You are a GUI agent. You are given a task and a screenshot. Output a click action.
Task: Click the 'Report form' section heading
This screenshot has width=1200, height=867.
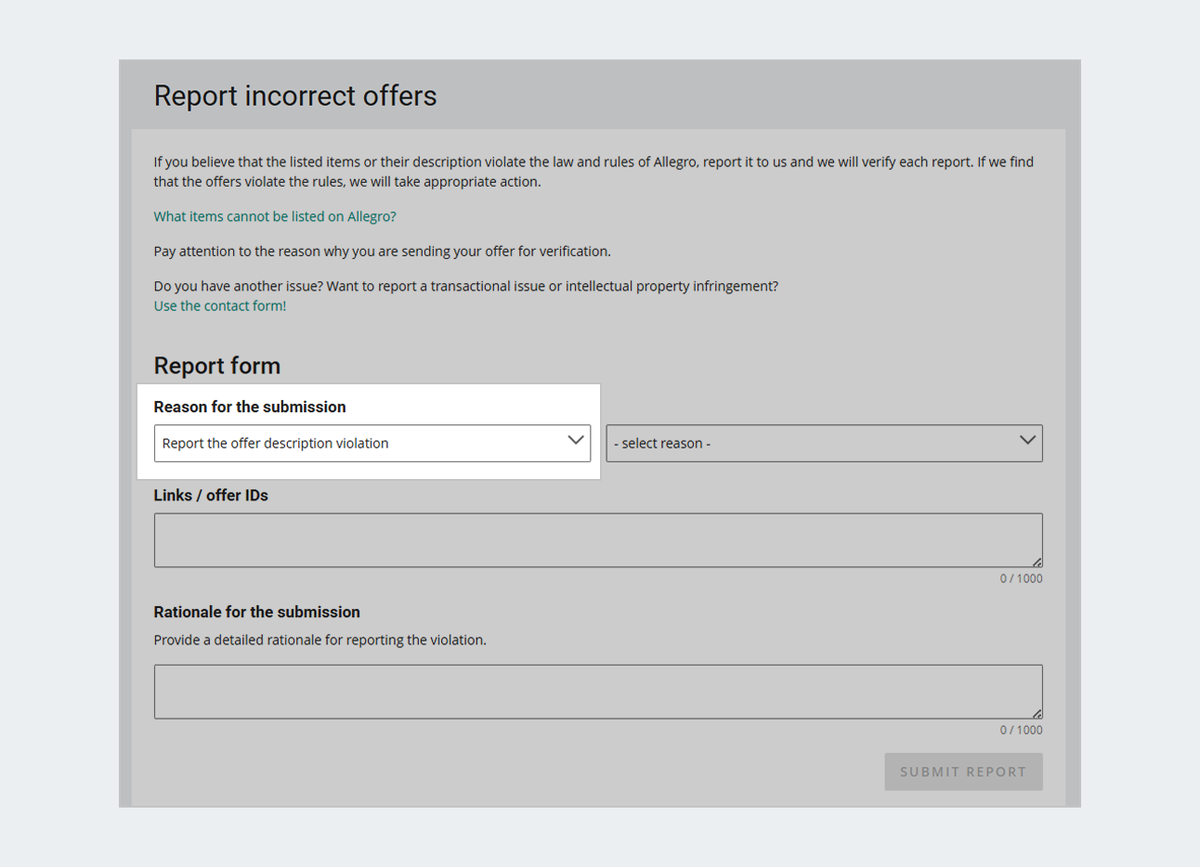tap(217, 366)
